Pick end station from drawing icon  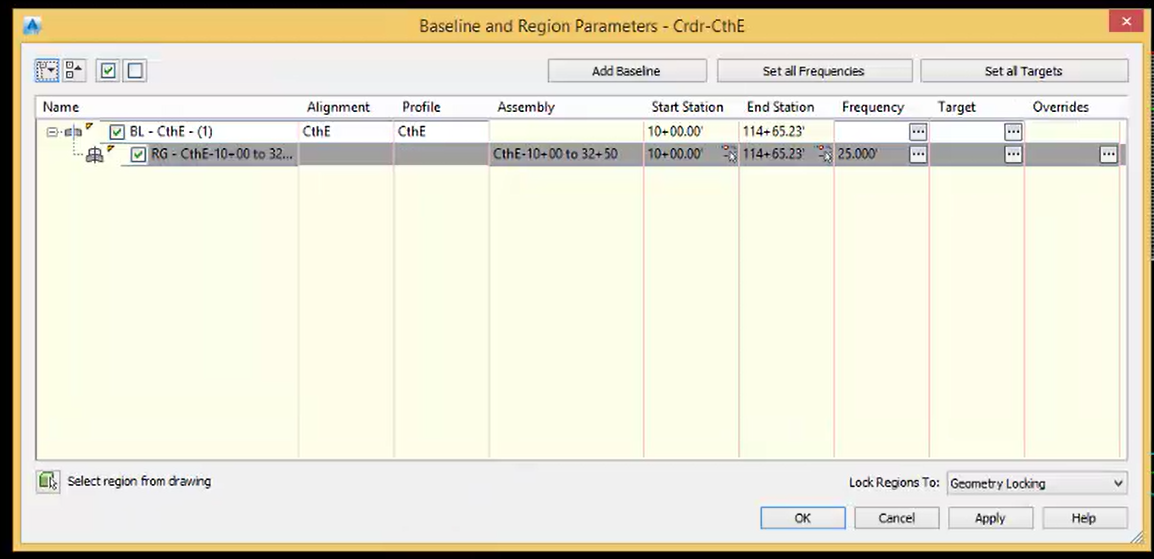click(x=824, y=154)
